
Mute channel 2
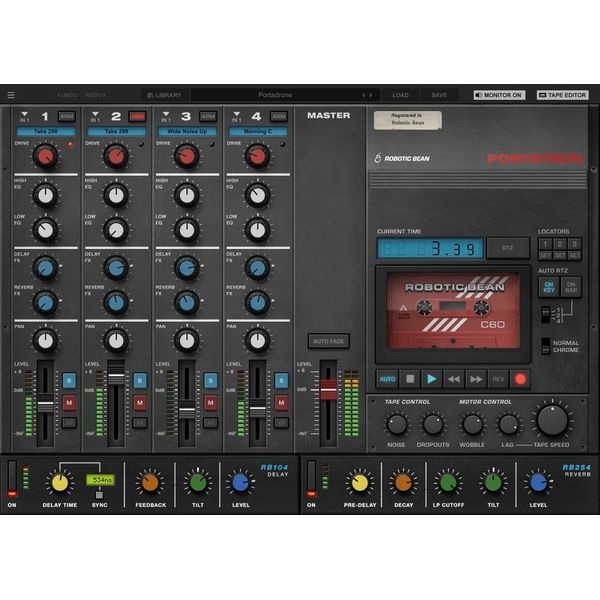140,403
